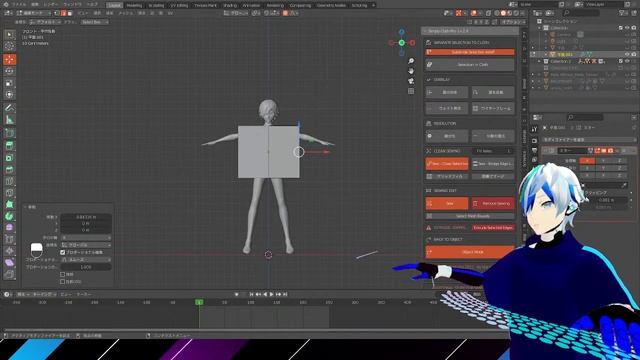The width and height of the screenshot is (640, 360).
Task: Select the Add Cube tool
Action: click(x=9, y=133)
